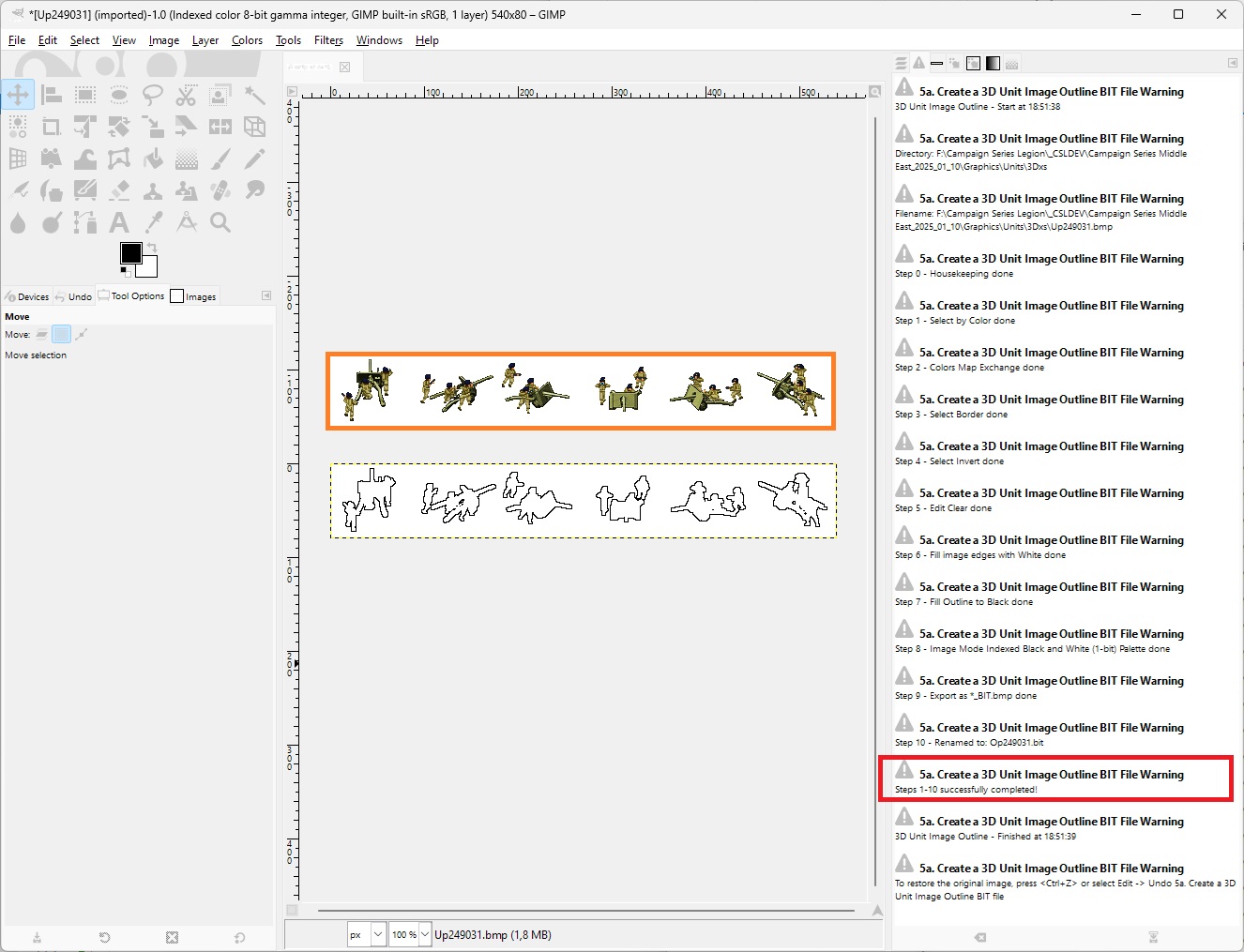Image resolution: width=1244 pixels, height=952 pixels.
Task: Select the Color Picker eyedropper tool
Action: [153, 222]
